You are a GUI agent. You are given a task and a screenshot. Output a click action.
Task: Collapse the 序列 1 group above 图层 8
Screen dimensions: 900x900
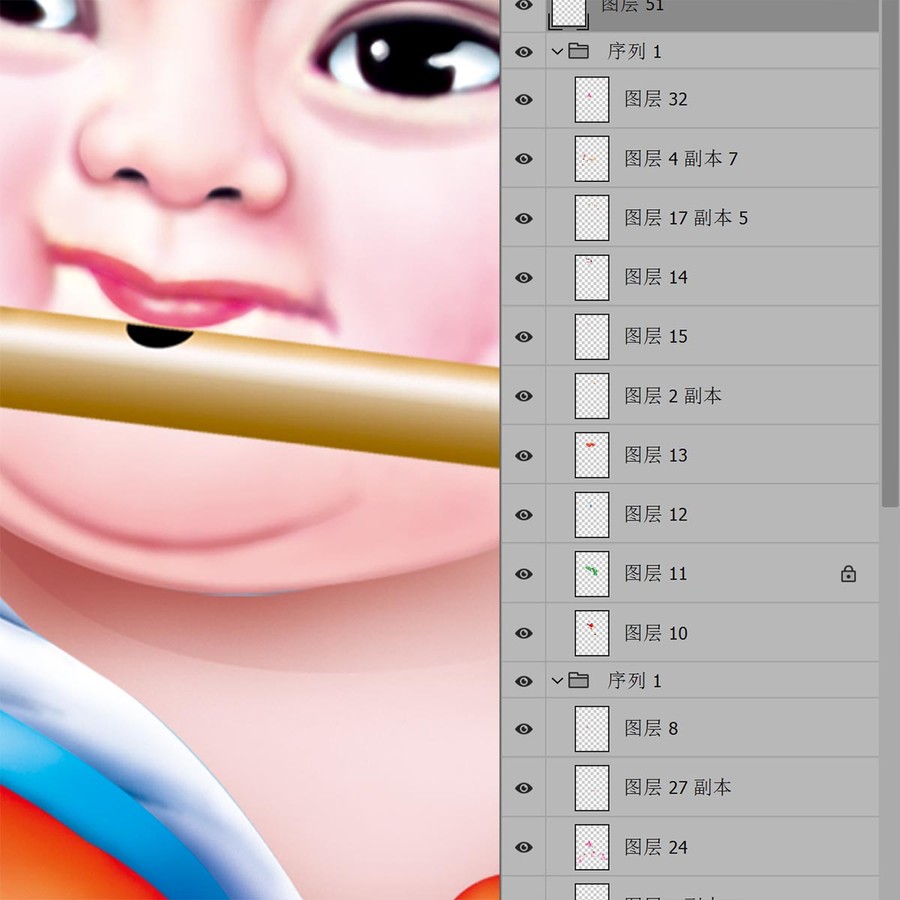point(557,681)
